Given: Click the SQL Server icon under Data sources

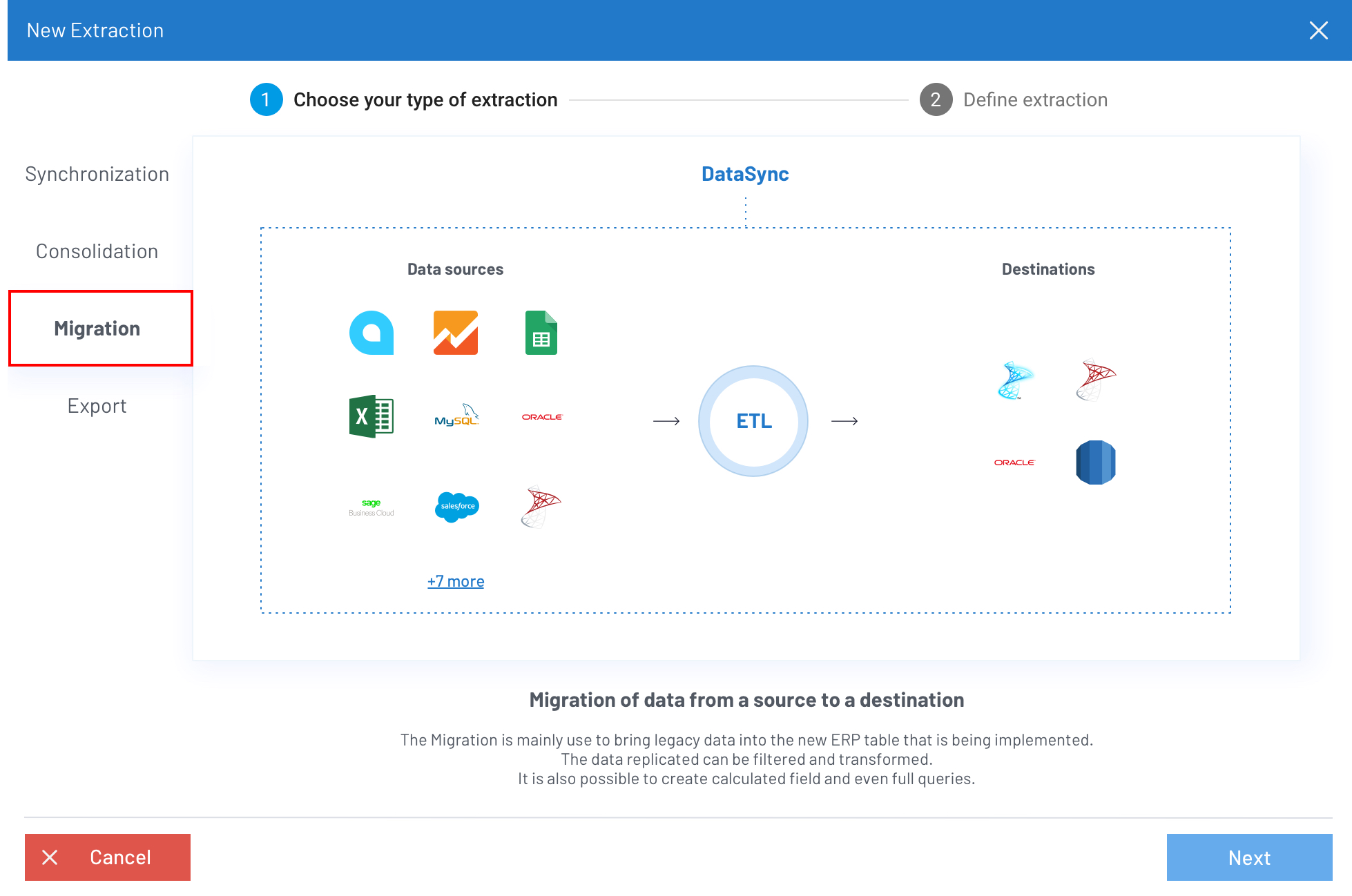Looking at the screenshot, I should point(541,507).
